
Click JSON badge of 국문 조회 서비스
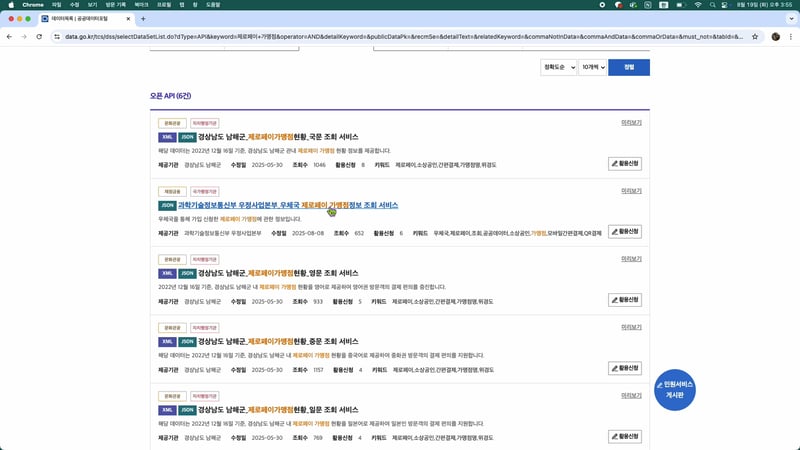click(187, 137)
